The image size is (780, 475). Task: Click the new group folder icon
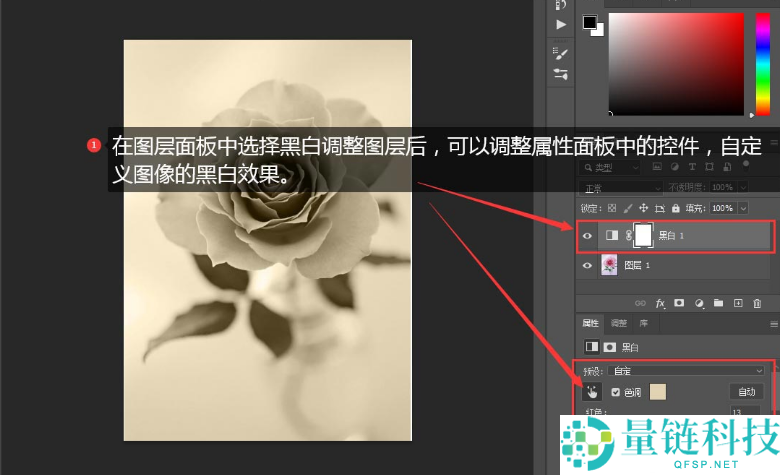[718, 302]
